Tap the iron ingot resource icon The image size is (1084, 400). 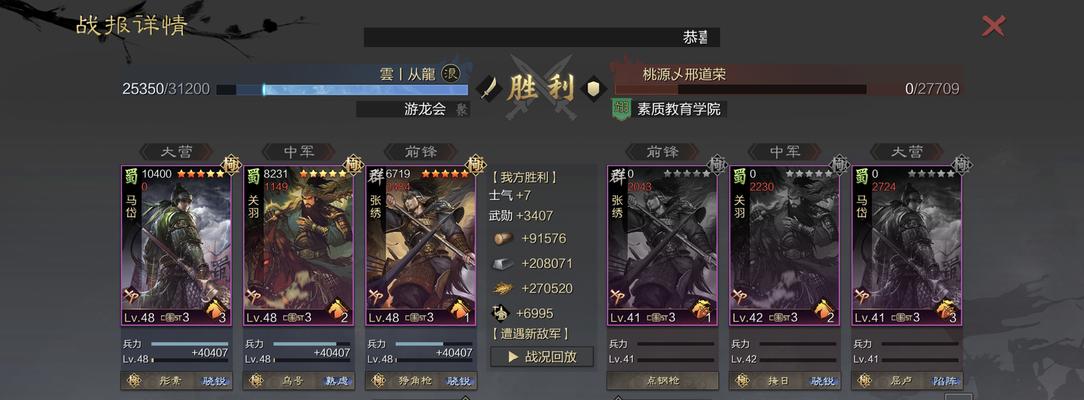click(x=503, y=263)
